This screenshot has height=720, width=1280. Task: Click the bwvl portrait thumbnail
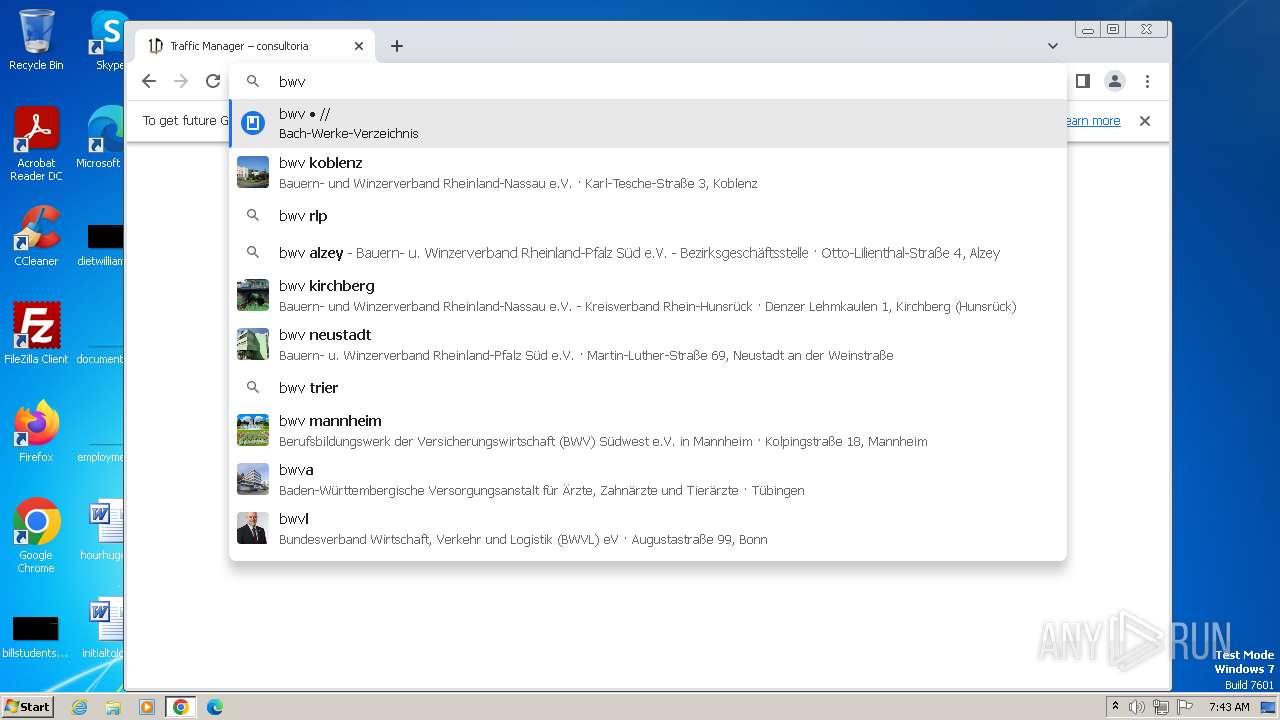253,528
